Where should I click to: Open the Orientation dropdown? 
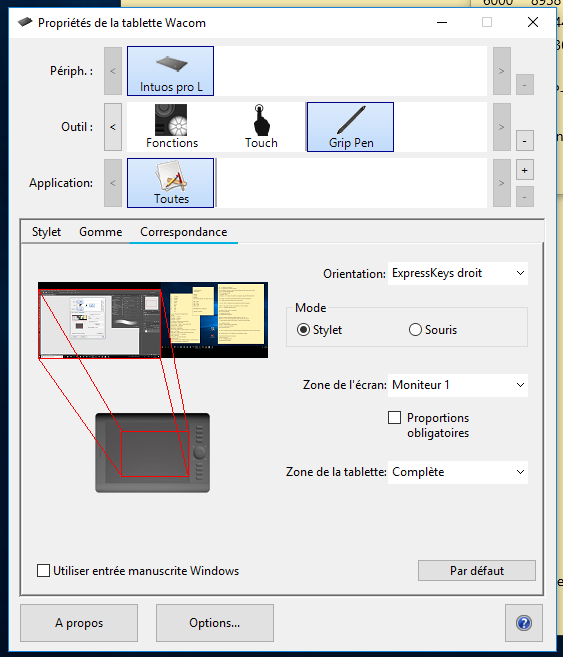(457, 273)
